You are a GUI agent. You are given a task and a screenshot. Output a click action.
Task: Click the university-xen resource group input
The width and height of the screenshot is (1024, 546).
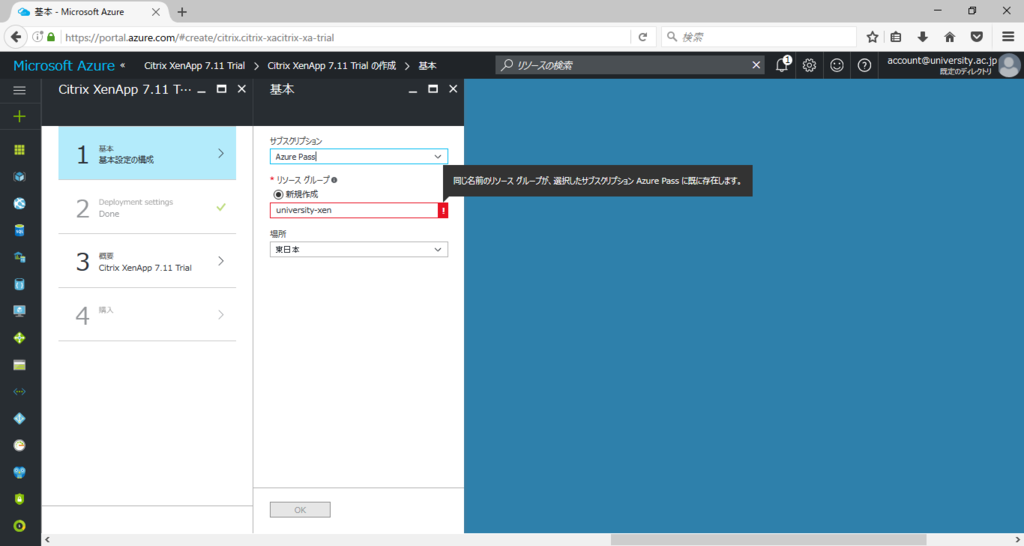click(x=353, y=210)
